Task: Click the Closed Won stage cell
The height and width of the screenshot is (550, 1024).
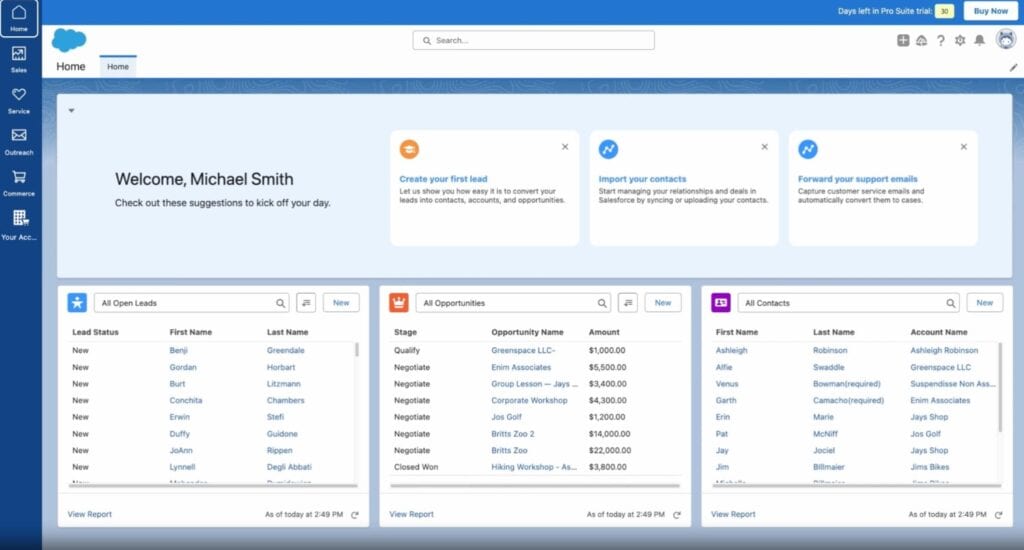Action: 416,467
